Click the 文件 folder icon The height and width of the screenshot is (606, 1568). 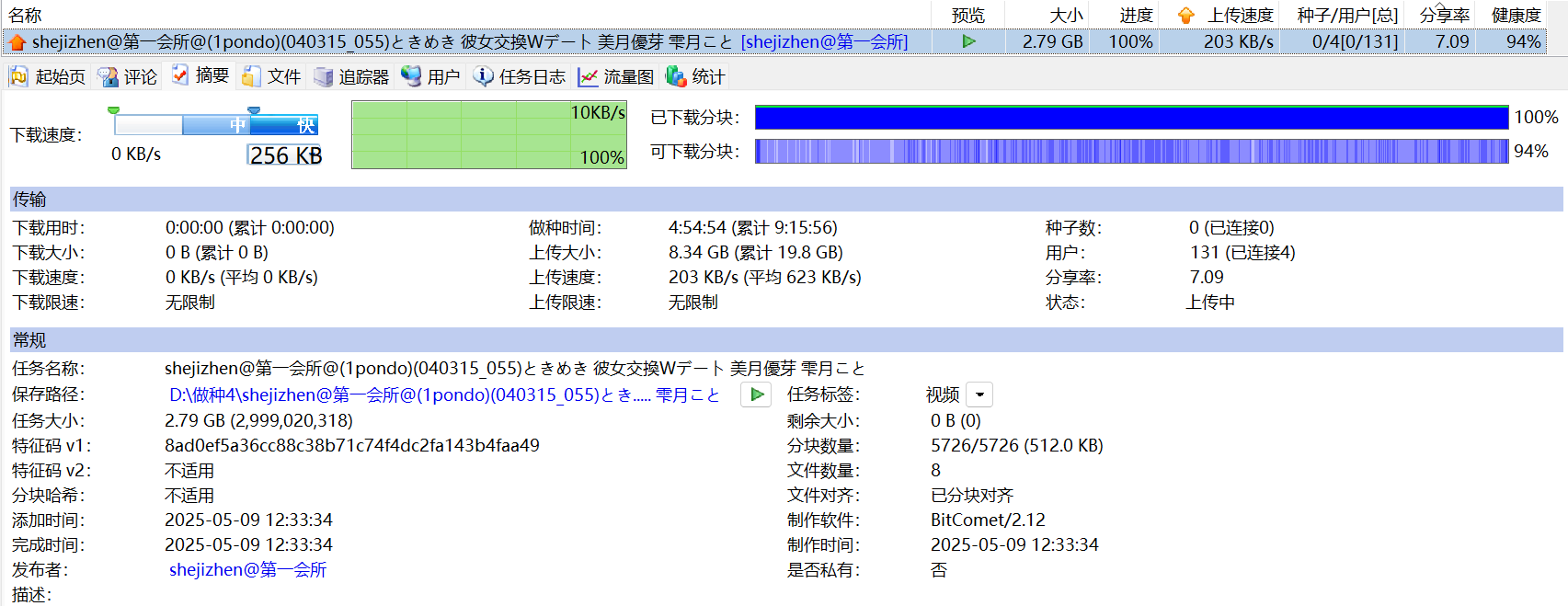pos(251,76)
